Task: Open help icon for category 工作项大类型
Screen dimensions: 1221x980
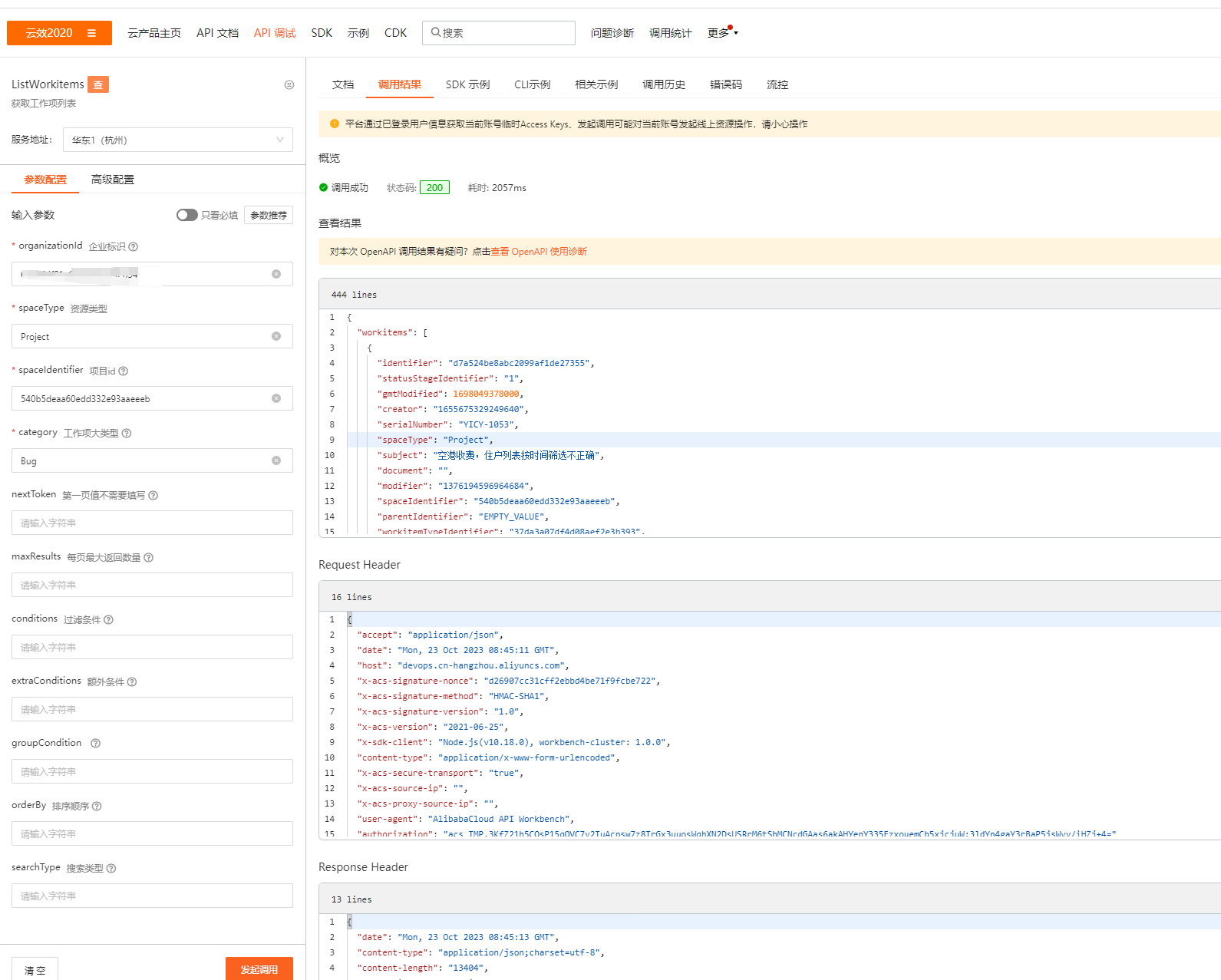Action: (x=127, y=433)
